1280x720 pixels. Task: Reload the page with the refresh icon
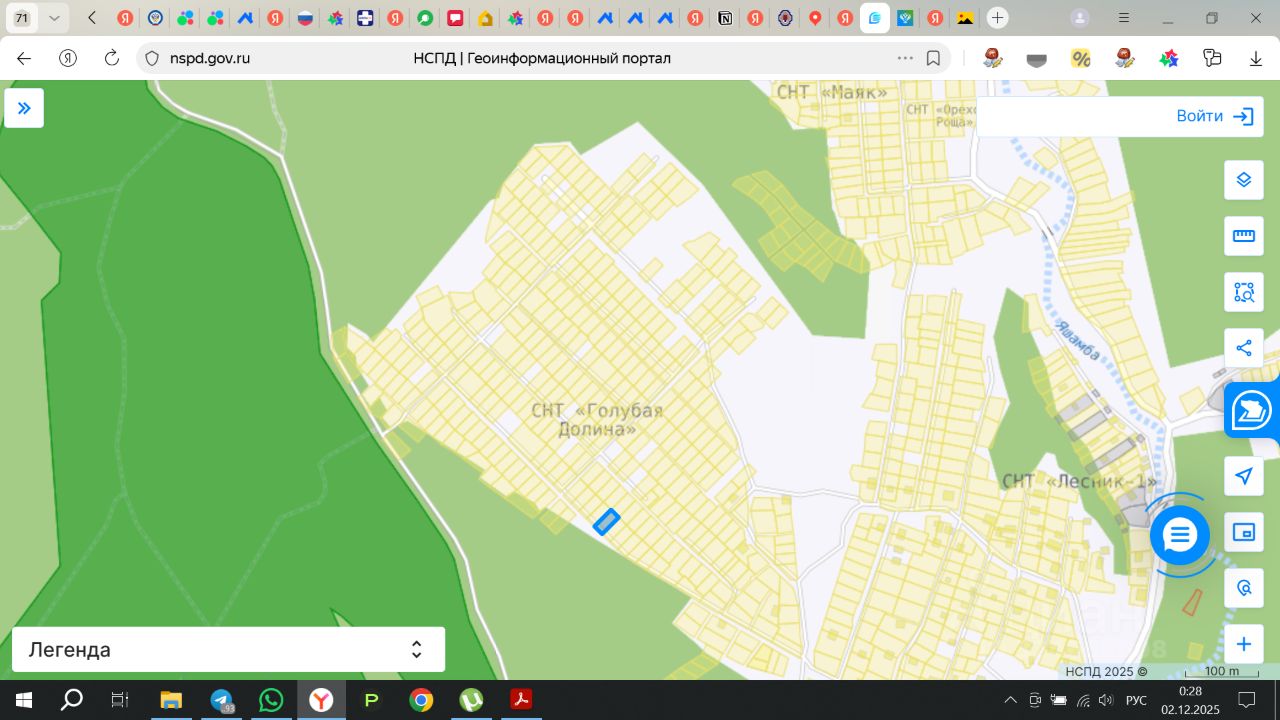point(112,58)
